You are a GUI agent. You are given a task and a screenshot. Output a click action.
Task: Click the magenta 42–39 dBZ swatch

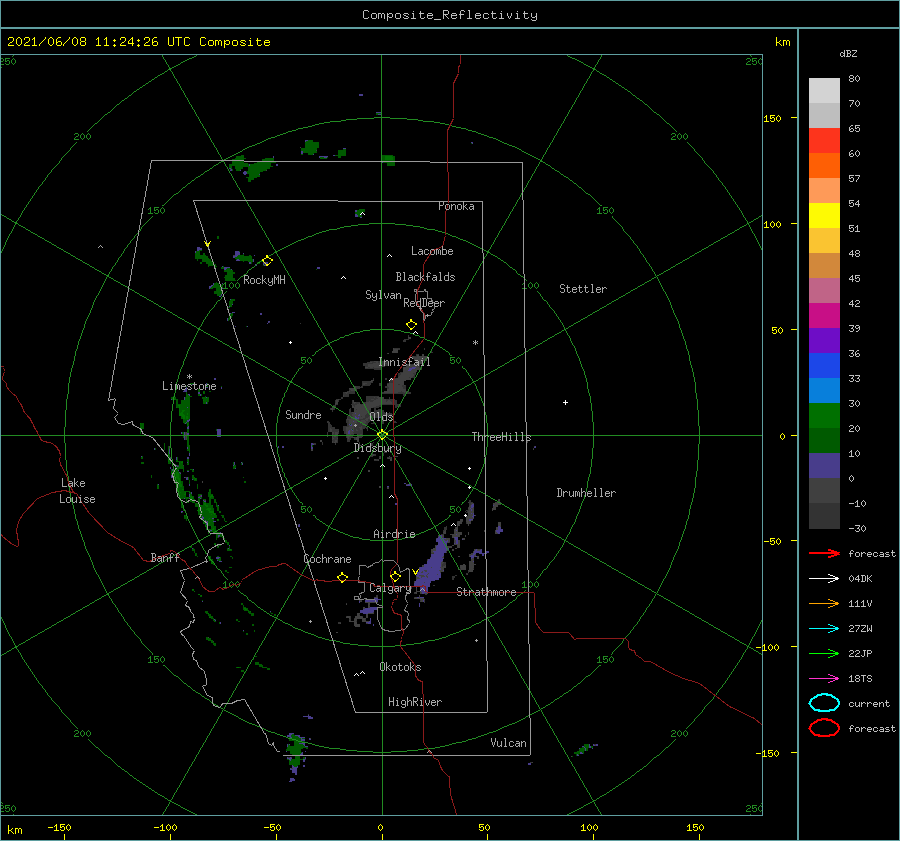pos(824,315)
